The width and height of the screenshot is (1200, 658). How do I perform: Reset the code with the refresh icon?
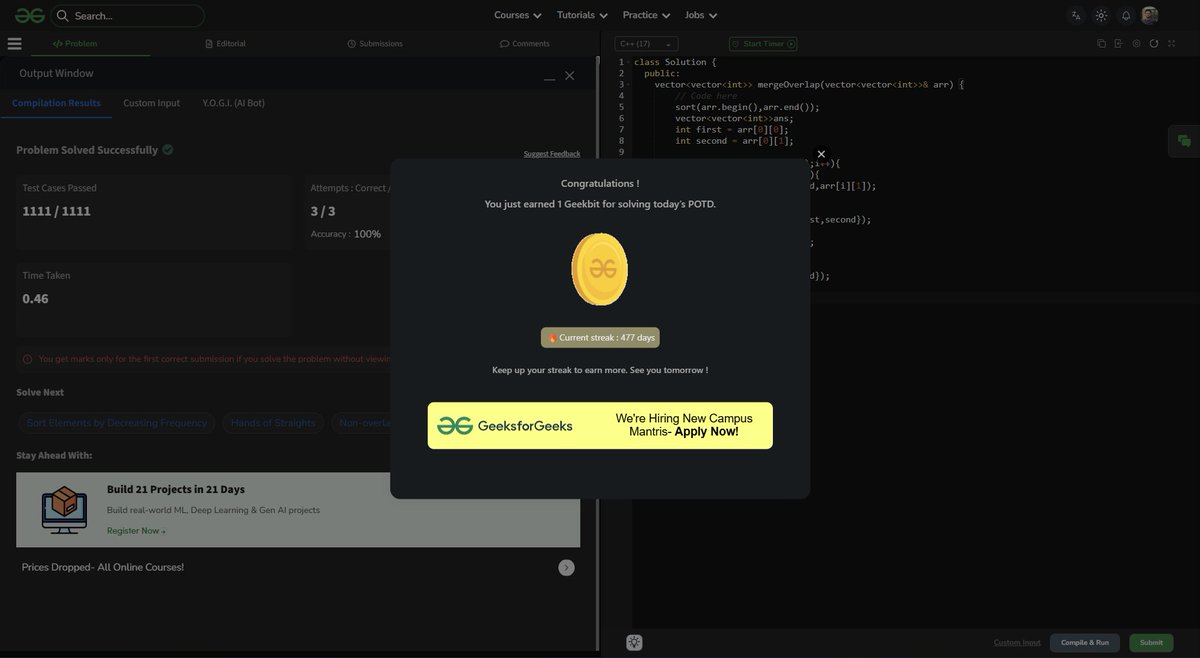point(1154,44)
